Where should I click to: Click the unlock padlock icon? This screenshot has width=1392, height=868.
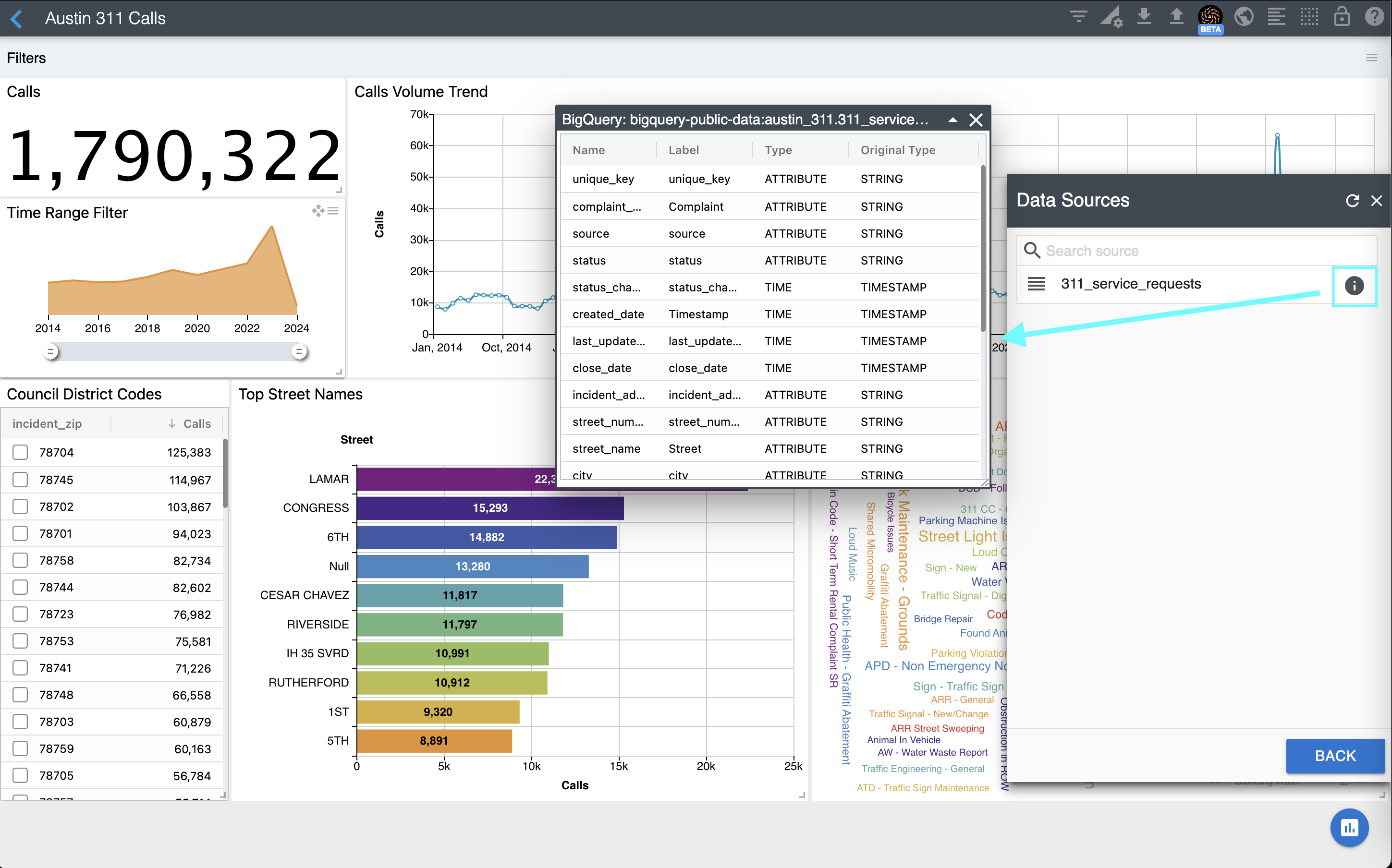coord(1342,16)
